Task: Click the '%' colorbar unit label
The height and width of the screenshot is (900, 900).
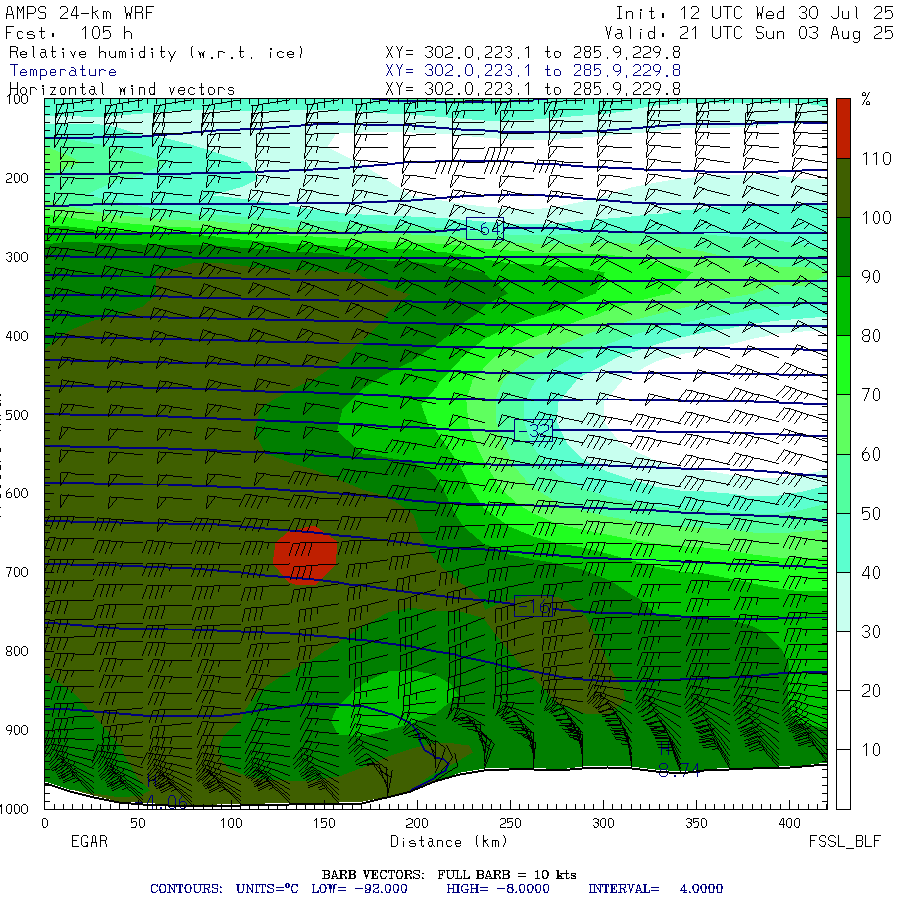Action: 866,99
